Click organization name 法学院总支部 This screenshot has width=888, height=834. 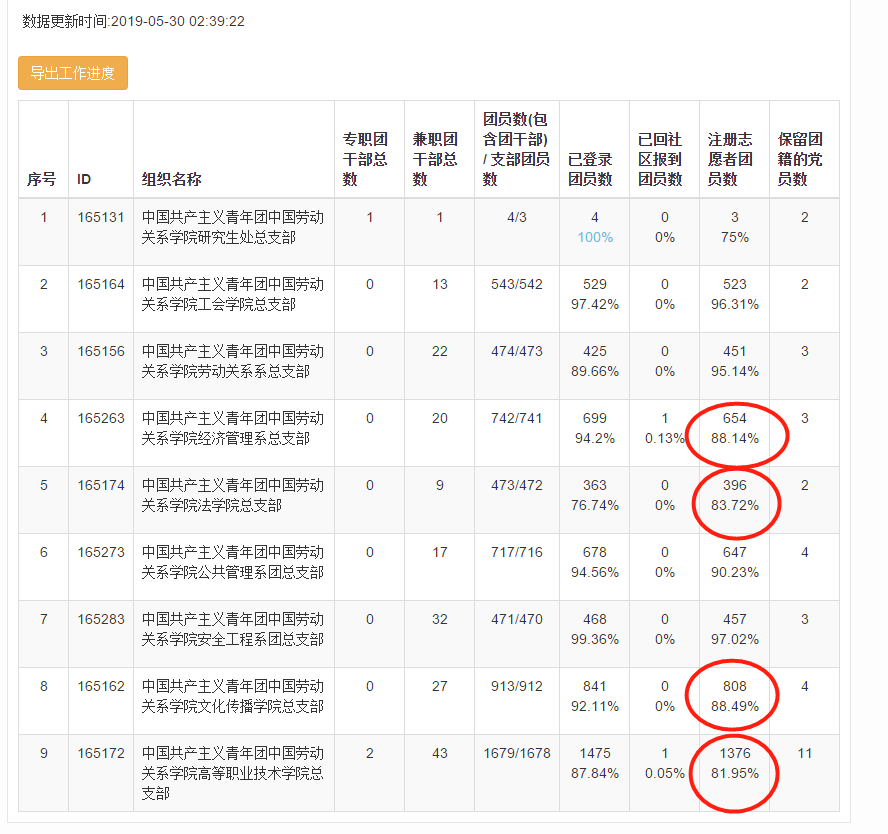coord(232,495)
